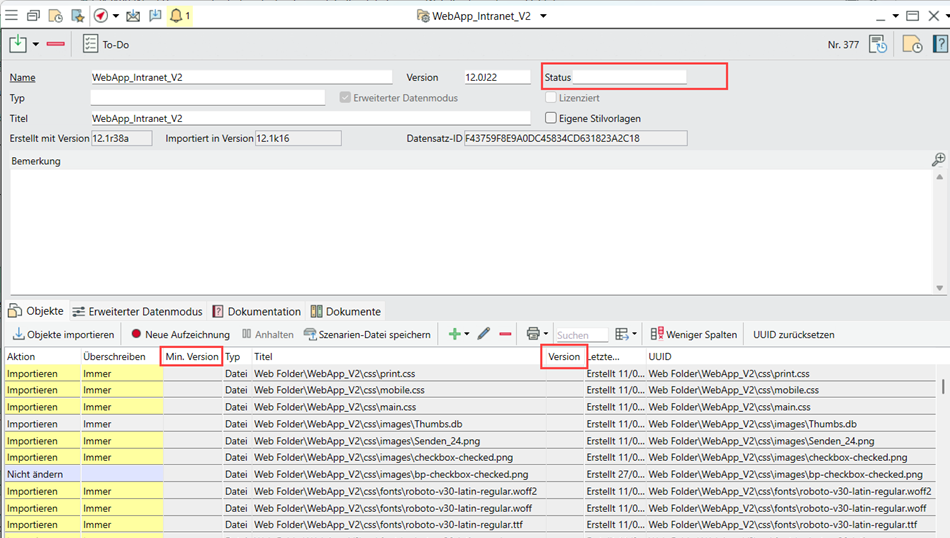The height and width of the screenshot is (538, 950).
Task: Click the favorites star folder icon
Action: pyautogui.click(x=77, y=16)
